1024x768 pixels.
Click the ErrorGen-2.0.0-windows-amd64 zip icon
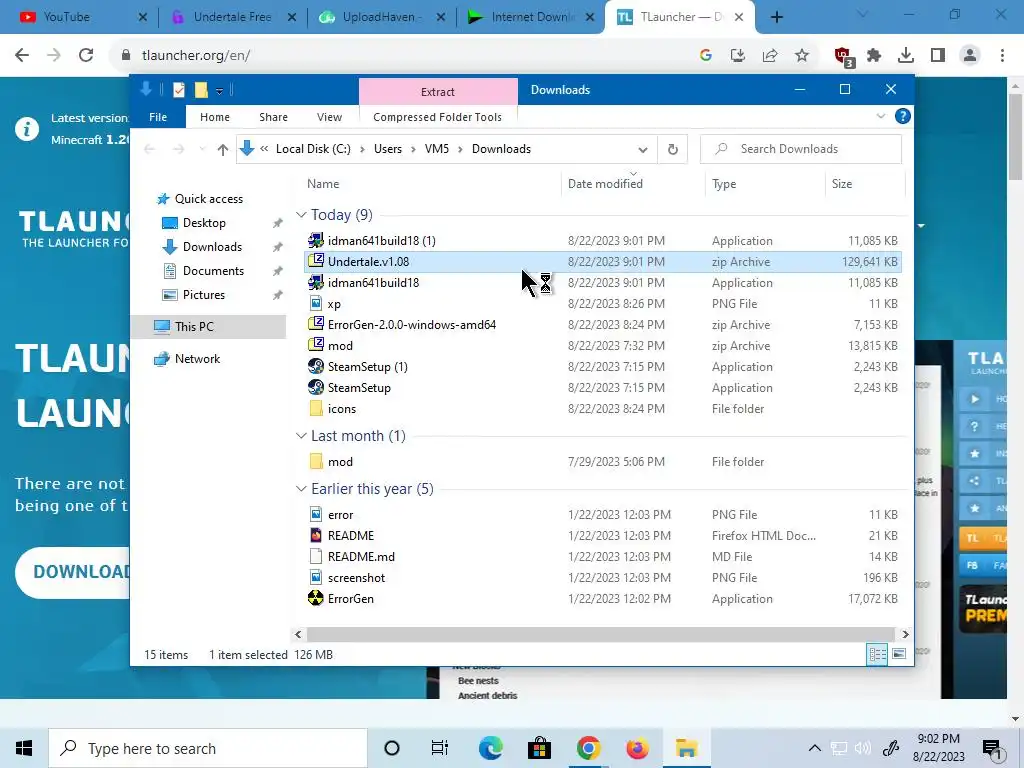pyautogui.click(x=316, y=325)
